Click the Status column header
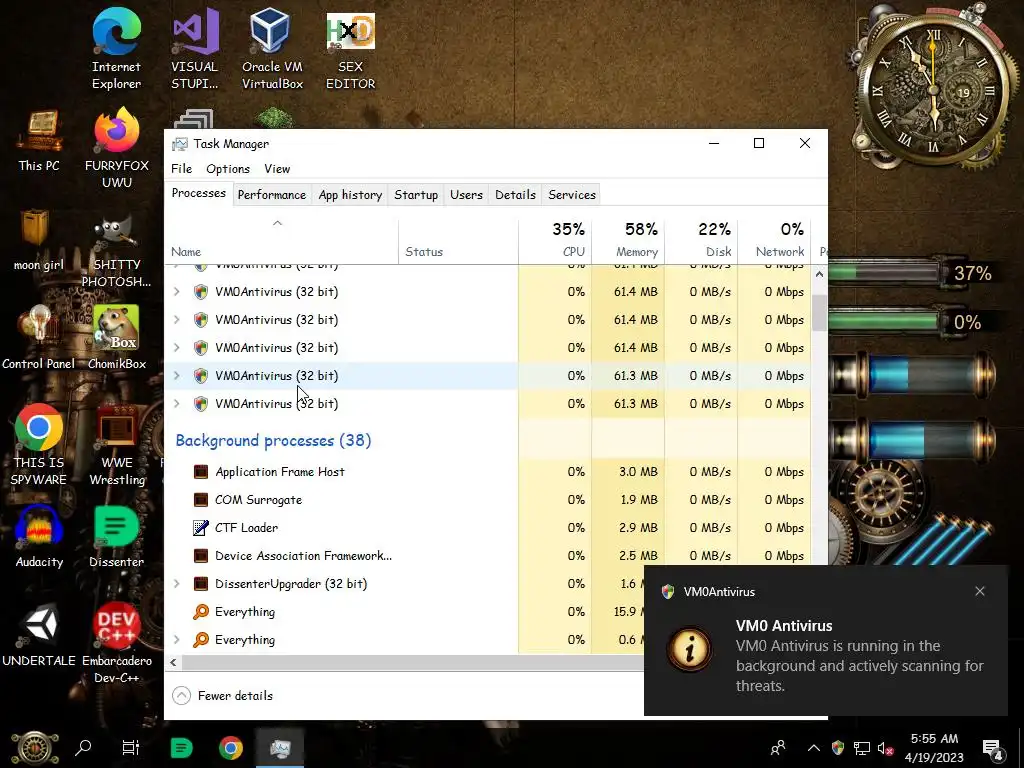 [x=458, y=240]
